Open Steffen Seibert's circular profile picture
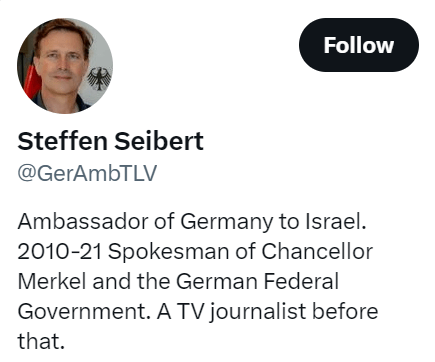 pos(65,66)
